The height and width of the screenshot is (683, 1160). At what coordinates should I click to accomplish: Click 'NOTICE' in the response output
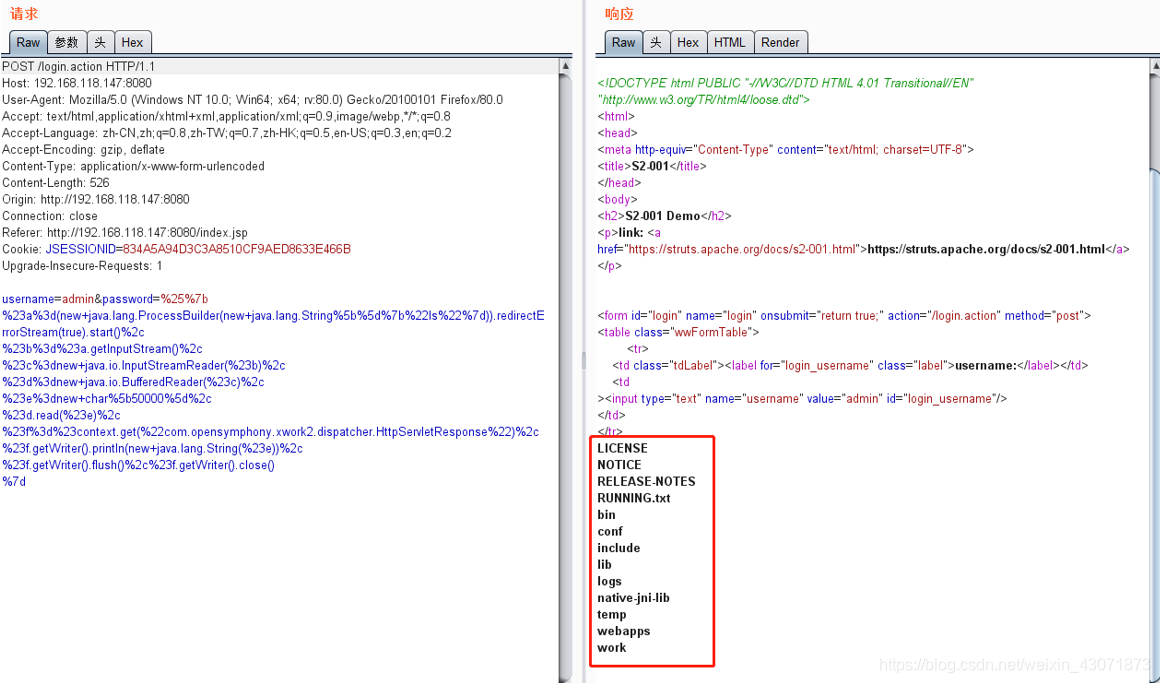(x=619, y=465)
